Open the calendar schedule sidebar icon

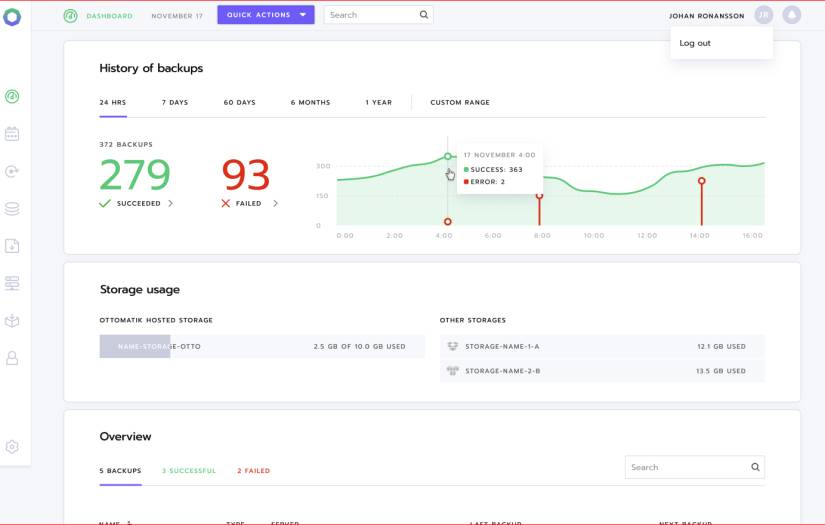[x=12, y=134]
